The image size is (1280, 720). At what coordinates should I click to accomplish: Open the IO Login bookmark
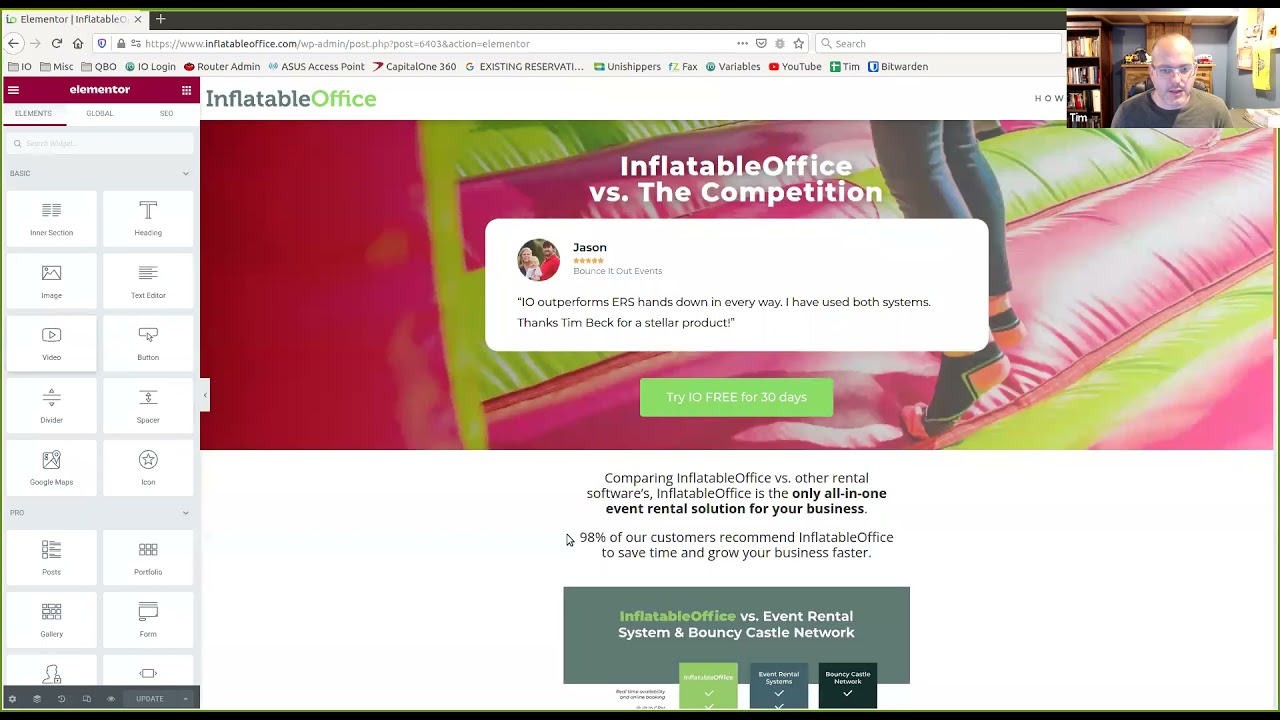[x=151, y=67]
